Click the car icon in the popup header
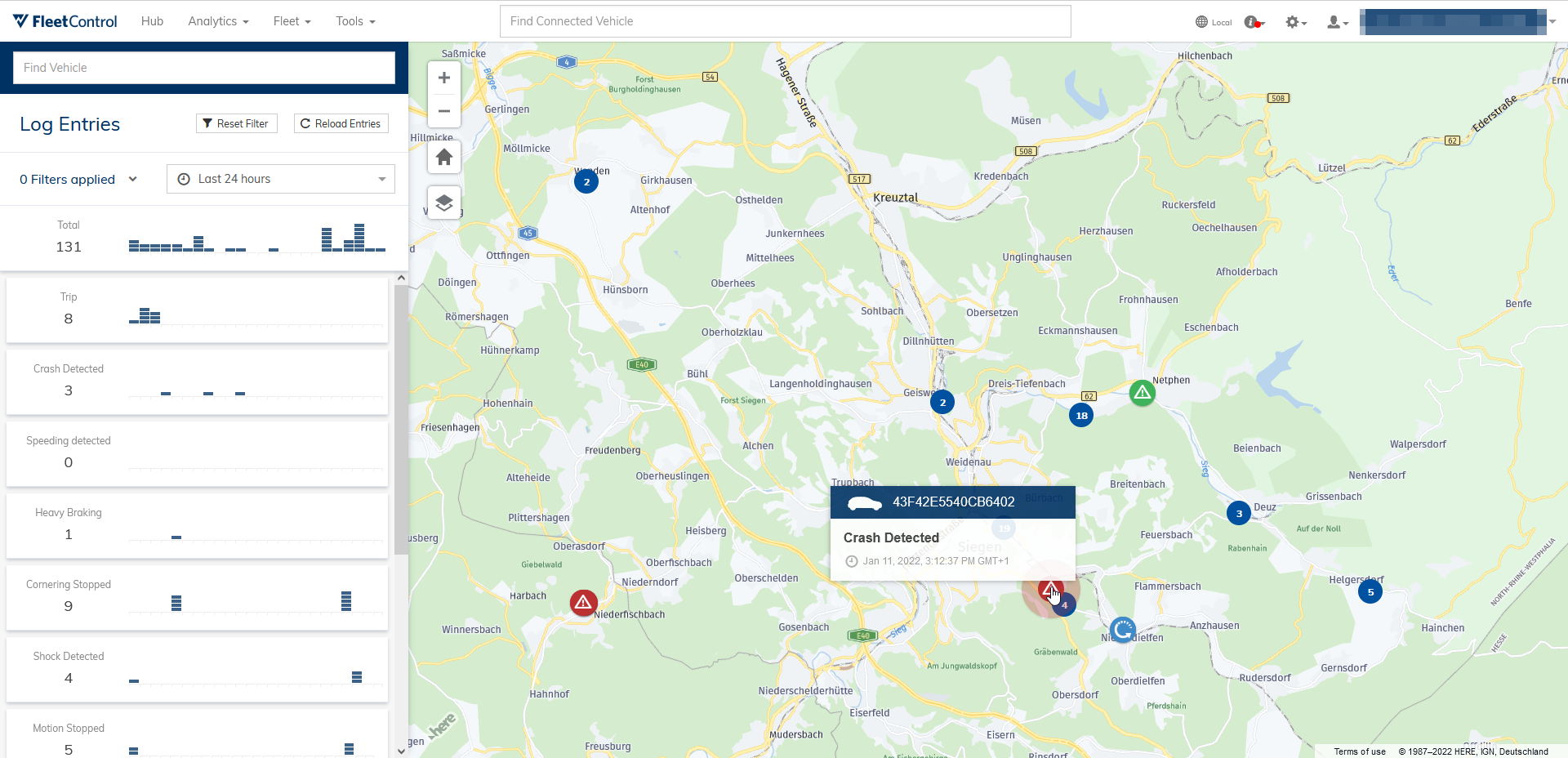This screenshot has height=758, width=1568. coord(865,503)
